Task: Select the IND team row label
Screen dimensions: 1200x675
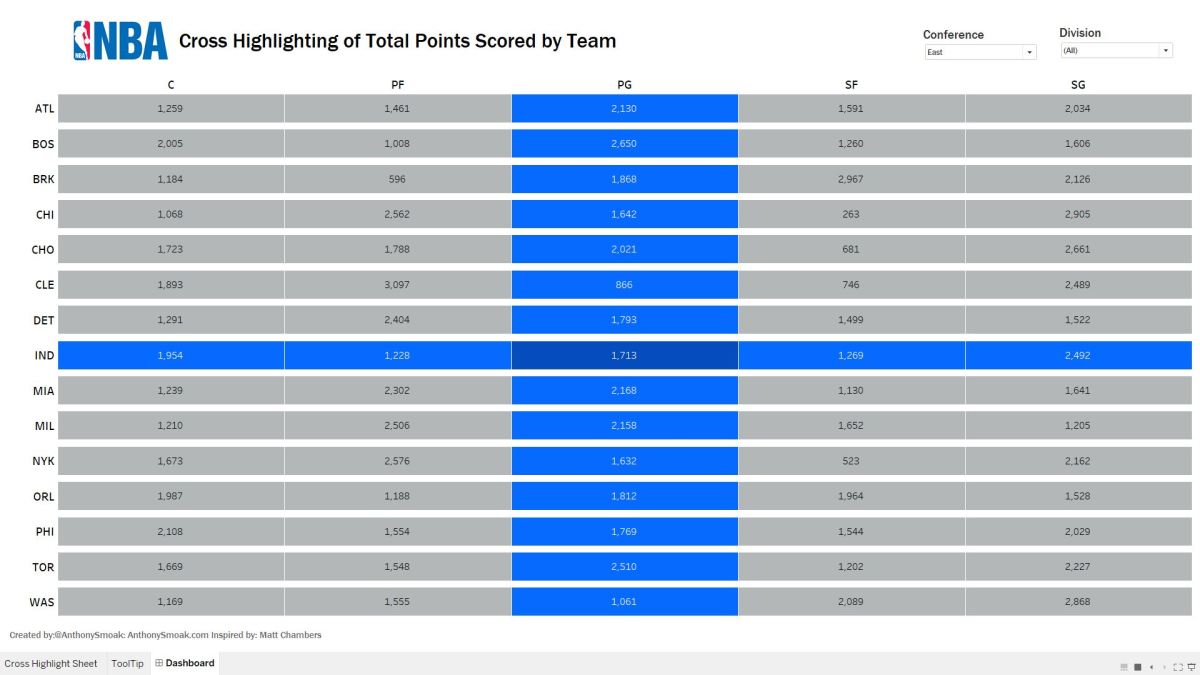Action: (43, 356)
